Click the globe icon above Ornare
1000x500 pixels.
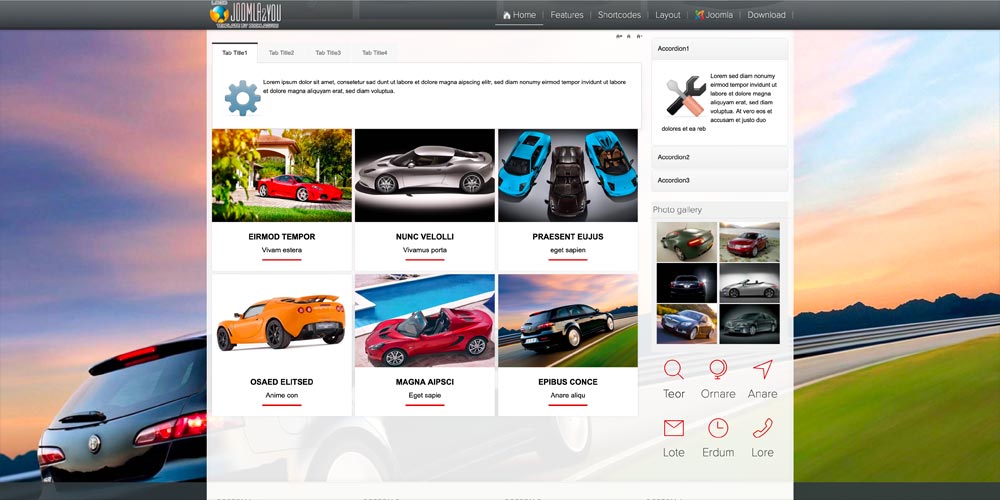(718, 370)
